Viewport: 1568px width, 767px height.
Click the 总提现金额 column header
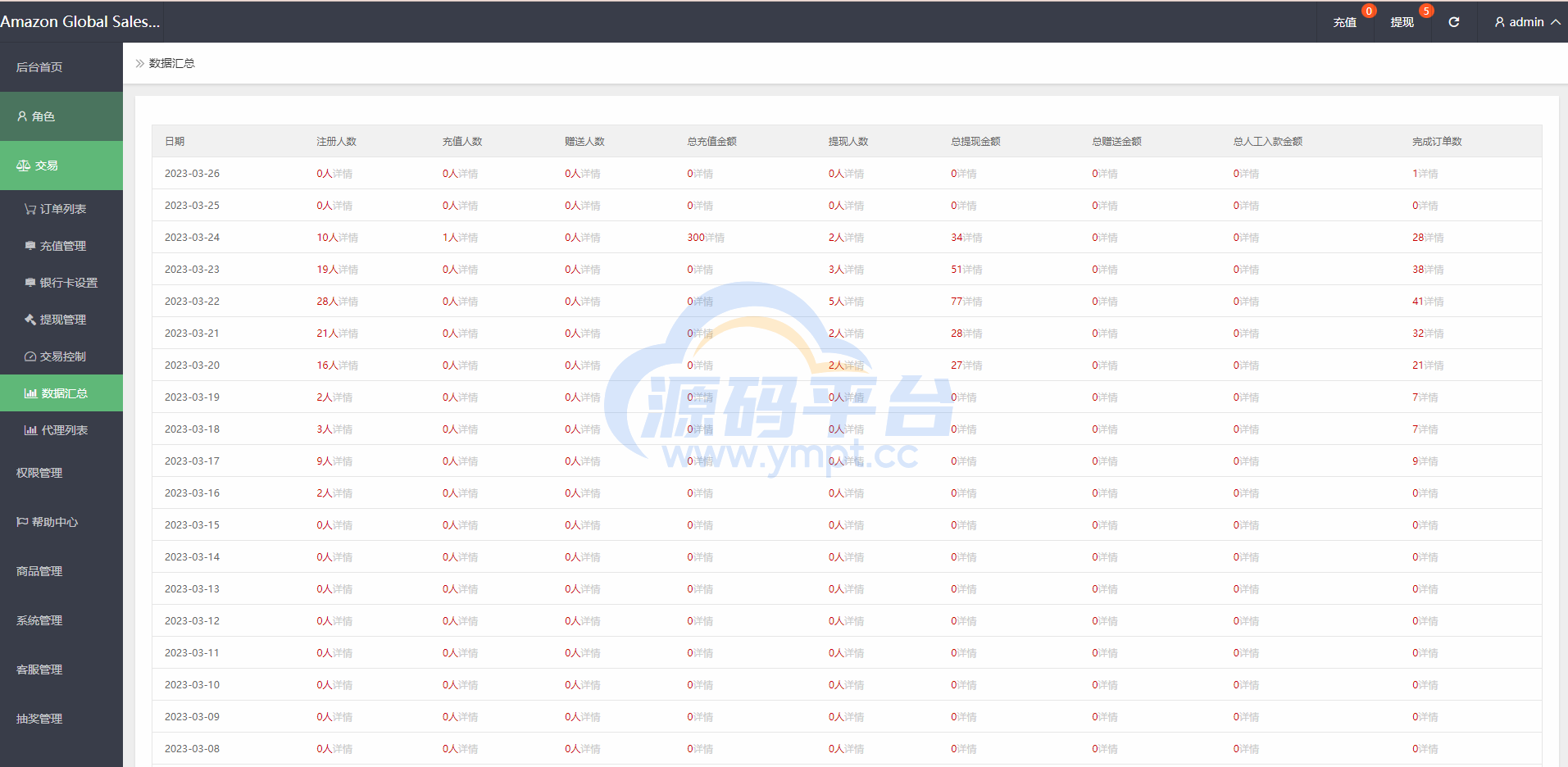[x=975, y=142]
